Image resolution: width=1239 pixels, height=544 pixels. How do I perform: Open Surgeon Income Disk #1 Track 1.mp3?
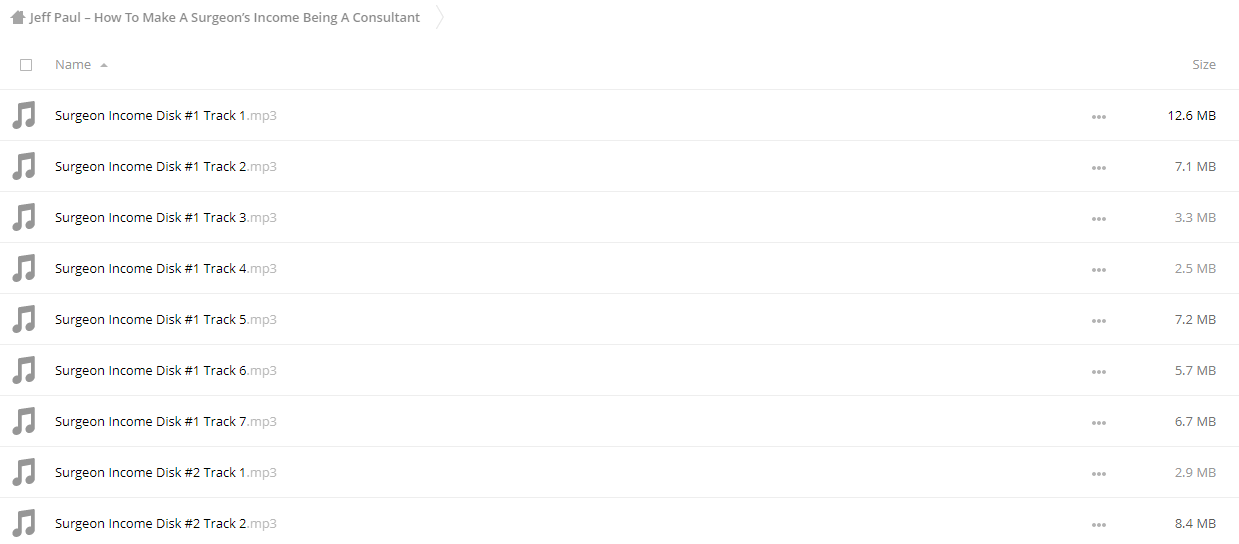[x=166, y=115]
